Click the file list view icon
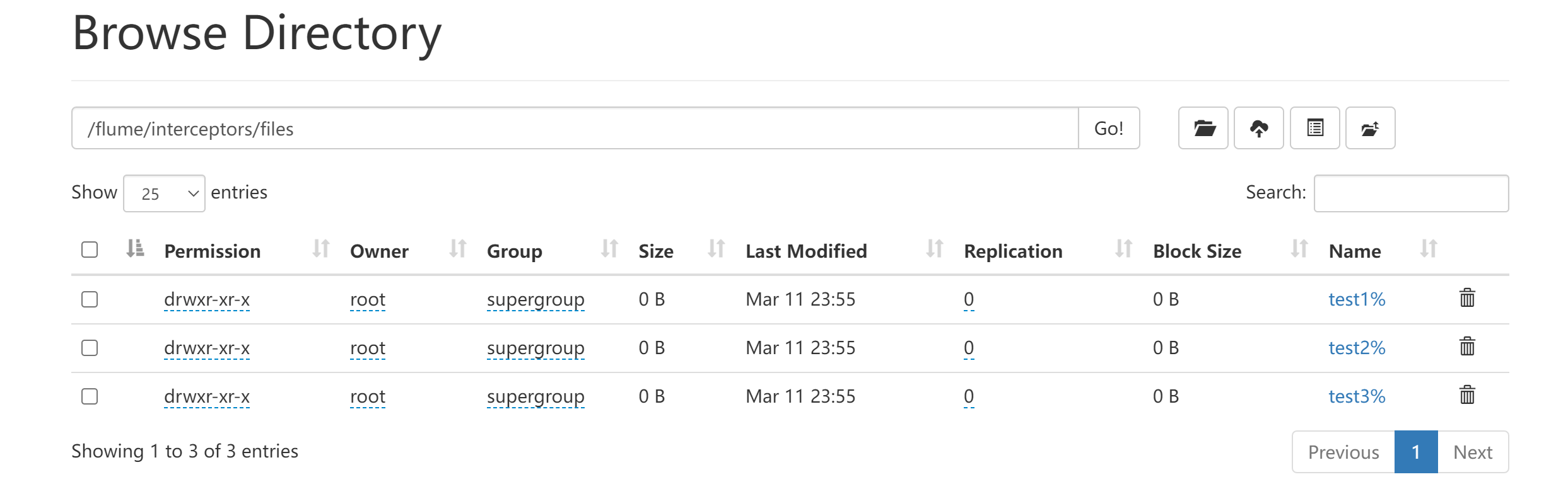 pyautogui.click(x=1314, y=128)
